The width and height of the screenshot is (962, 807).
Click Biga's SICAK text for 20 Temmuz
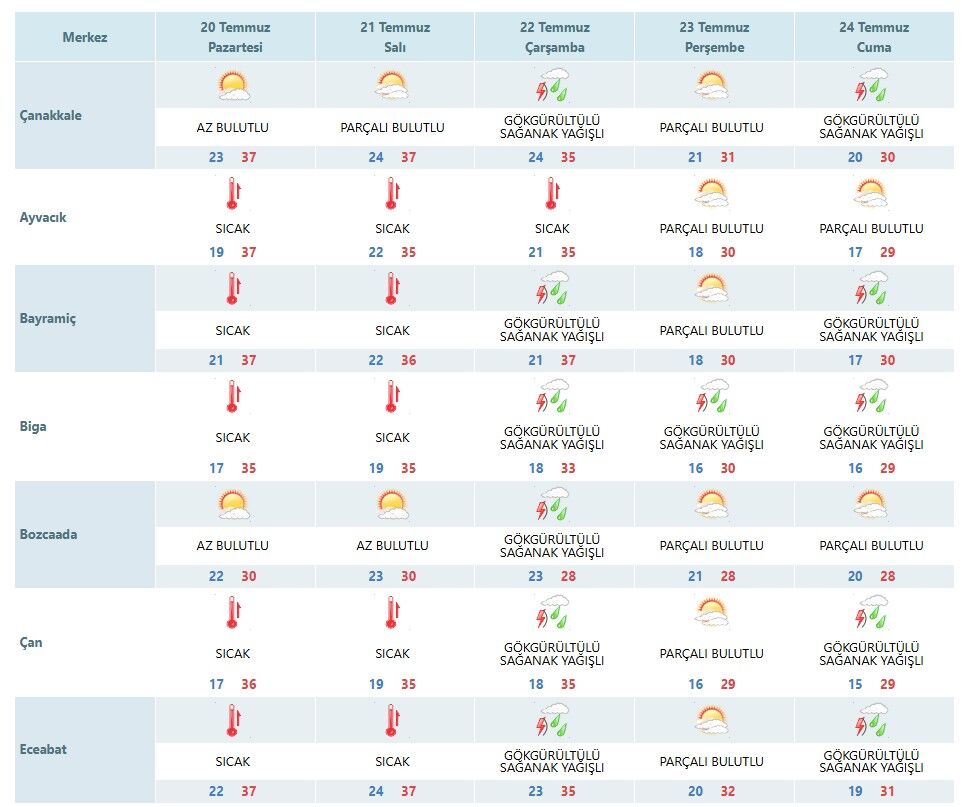233,438
